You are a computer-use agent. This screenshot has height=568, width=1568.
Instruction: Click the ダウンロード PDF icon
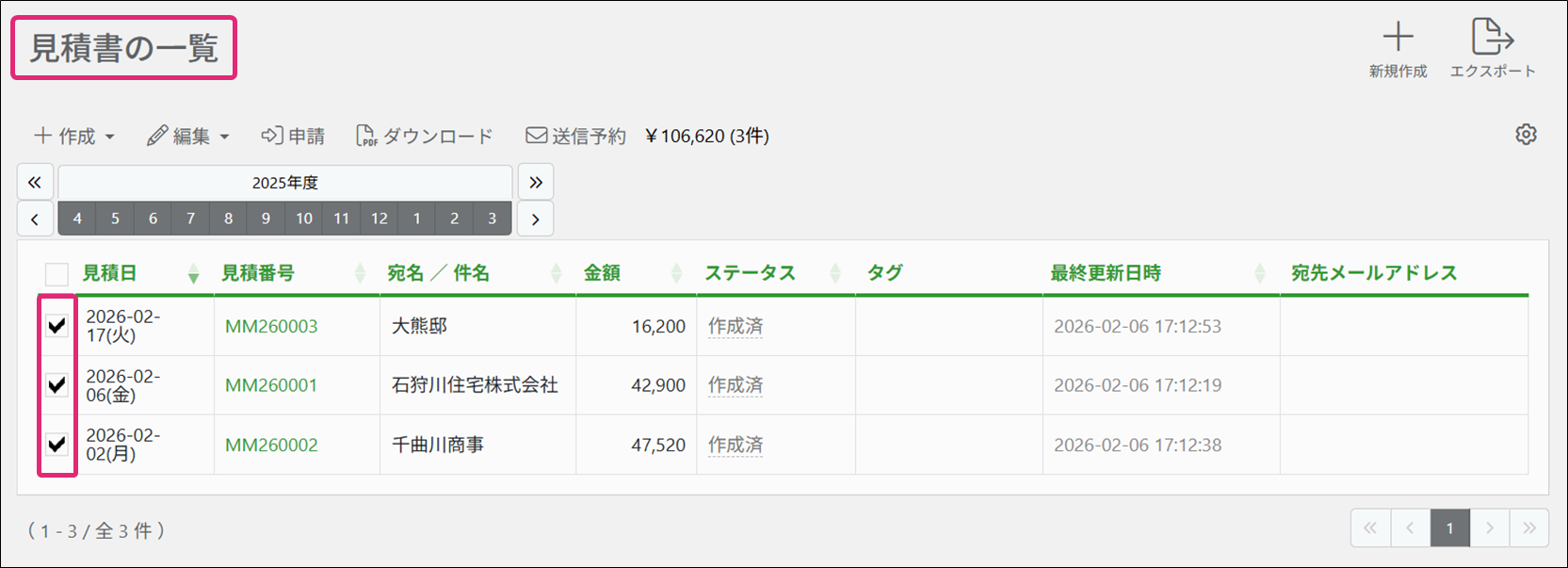coord(366,137)
